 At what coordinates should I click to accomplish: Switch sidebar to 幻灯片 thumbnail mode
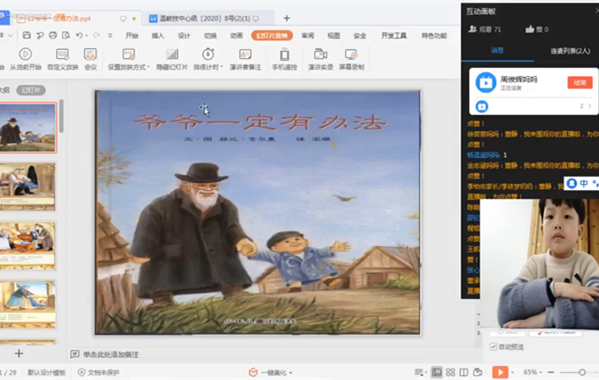(31, 90)
